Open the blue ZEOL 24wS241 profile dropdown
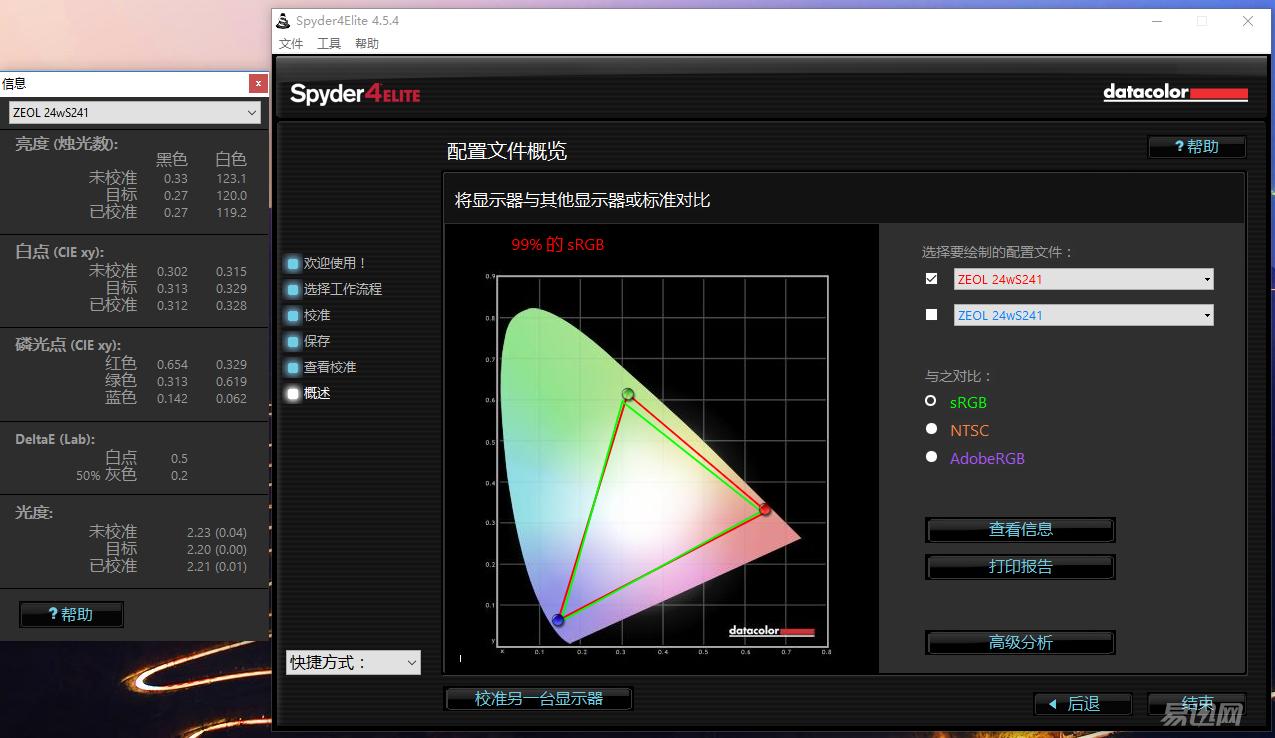This screenshot has width=1275, height=738. tap(1084, 315)
